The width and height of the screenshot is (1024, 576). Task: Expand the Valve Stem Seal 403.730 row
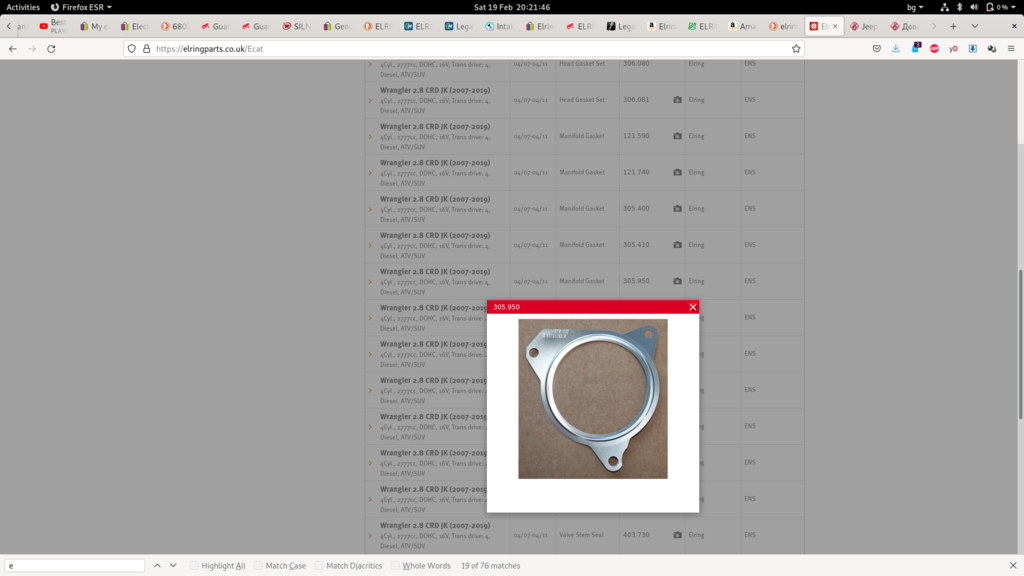click(370, 536)
